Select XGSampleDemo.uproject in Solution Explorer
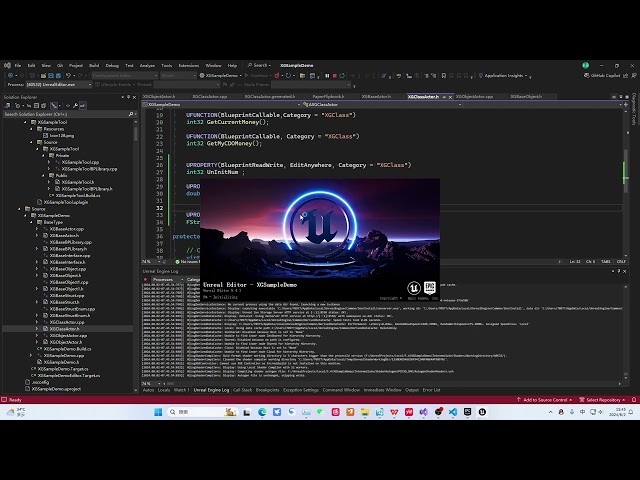 (56, 389)
